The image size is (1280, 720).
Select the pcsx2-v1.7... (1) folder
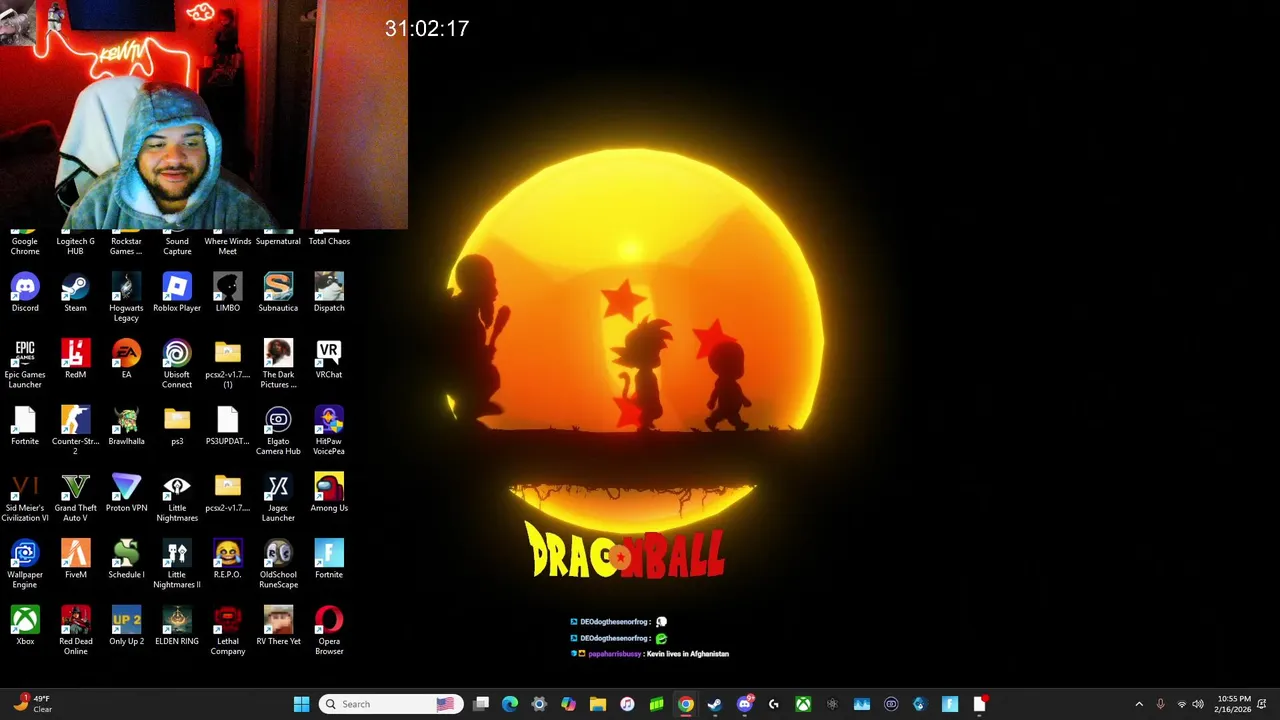[x=228, y=364]
